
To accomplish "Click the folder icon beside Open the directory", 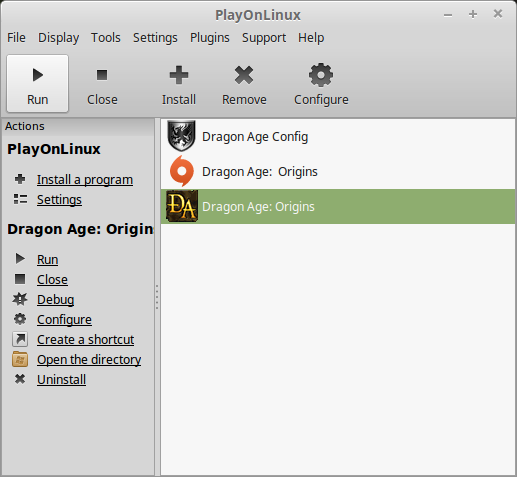I will coord(20,359).
